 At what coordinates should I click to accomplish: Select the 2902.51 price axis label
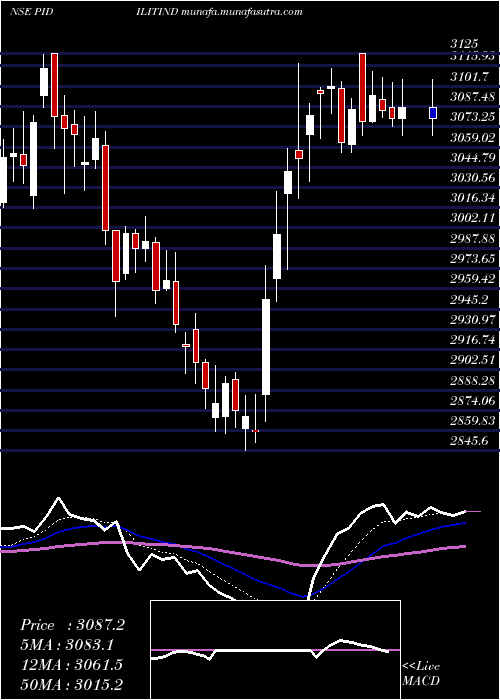coord(472,360)
